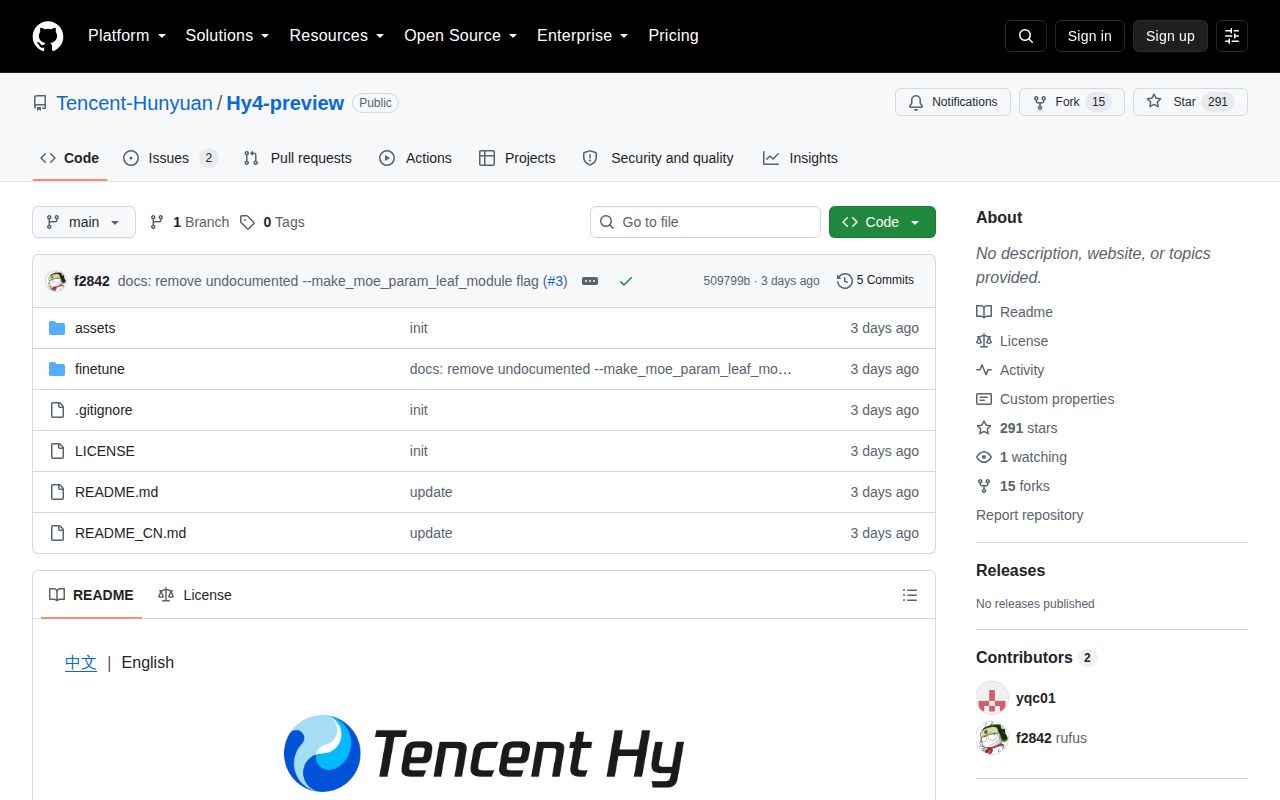Click the Sign in button

point(1089,36)
